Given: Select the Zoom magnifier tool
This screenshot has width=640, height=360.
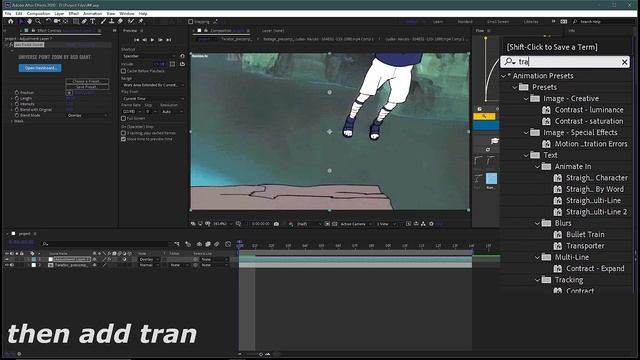Looking at the screenshot, I should coord(38,22).
